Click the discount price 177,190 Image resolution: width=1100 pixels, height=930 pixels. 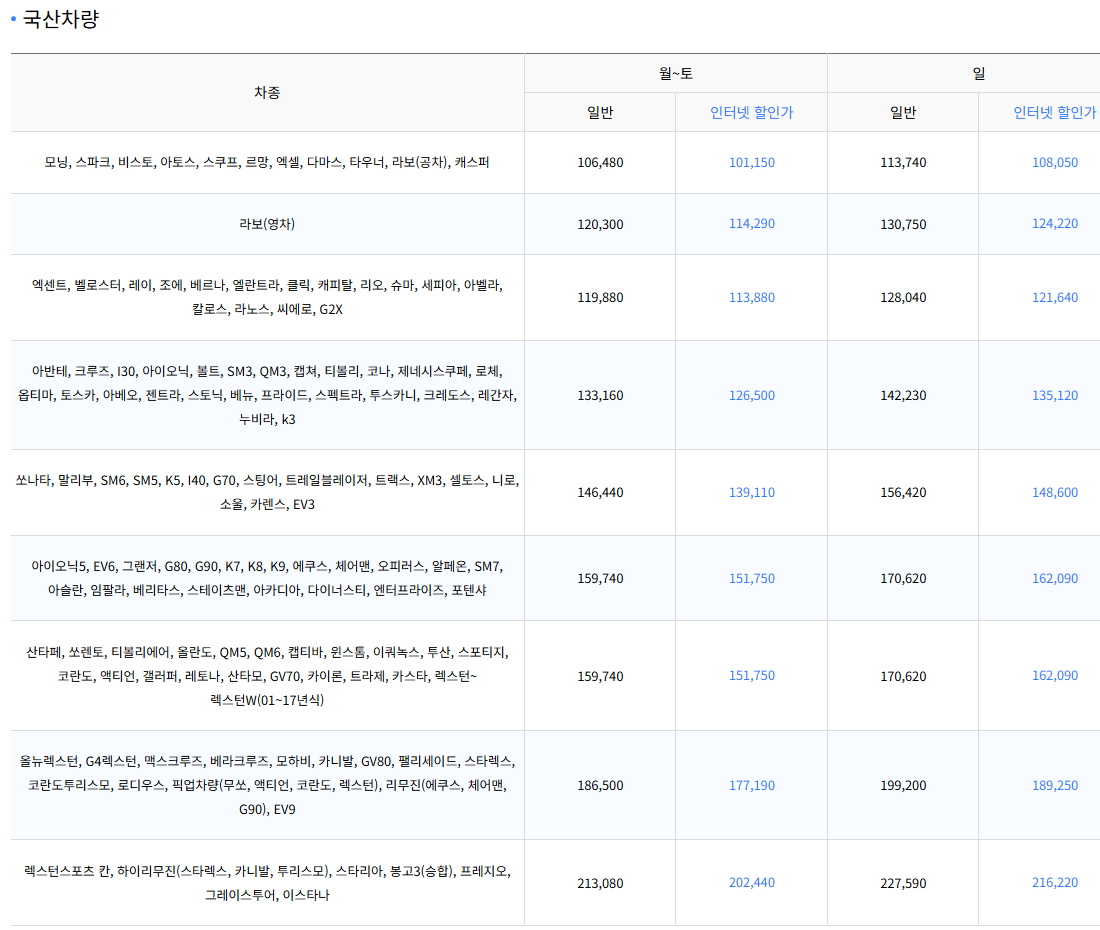(x=751, y=786)
